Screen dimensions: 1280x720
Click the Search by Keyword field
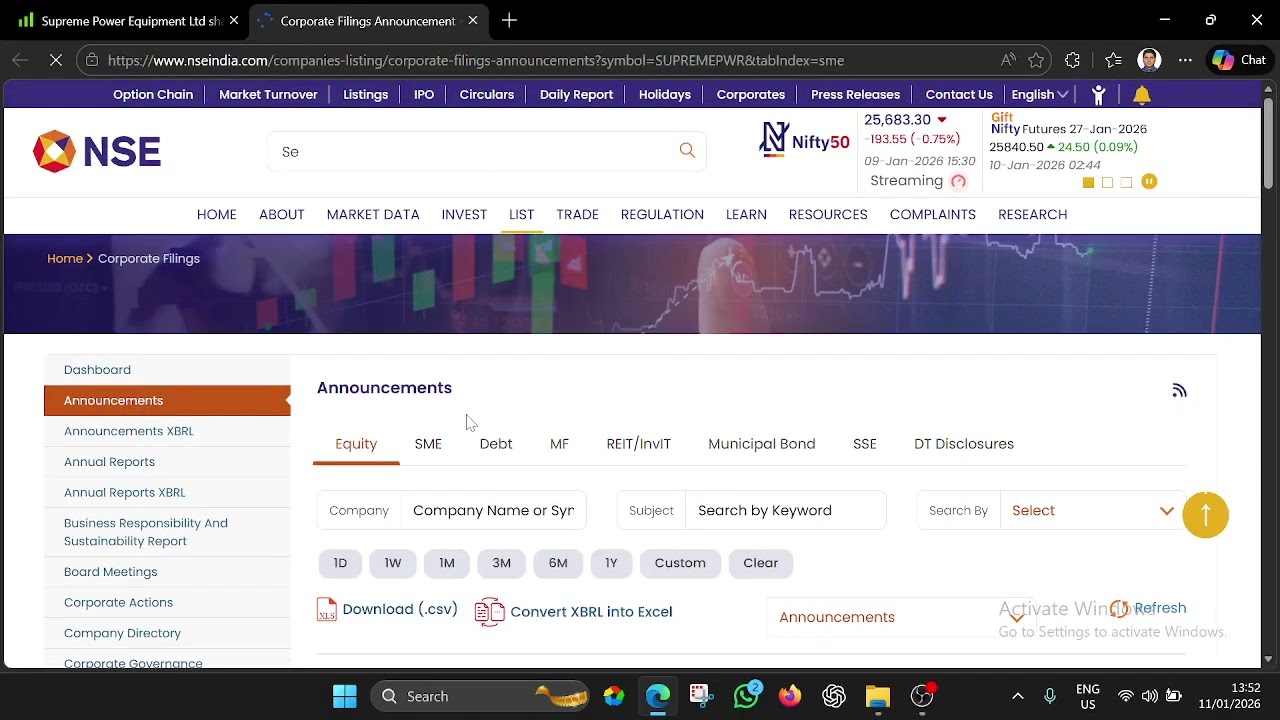pos(786,510)
